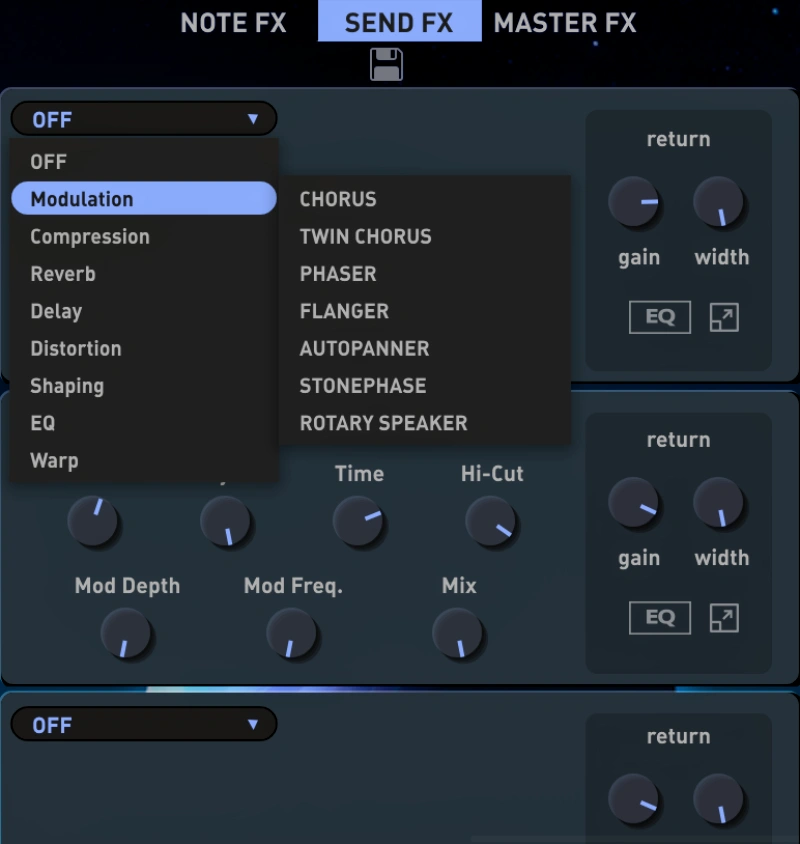This screenshot has height=844, width=800.
Task: Toggle the EQ button in second return panel
Action: 659,618
